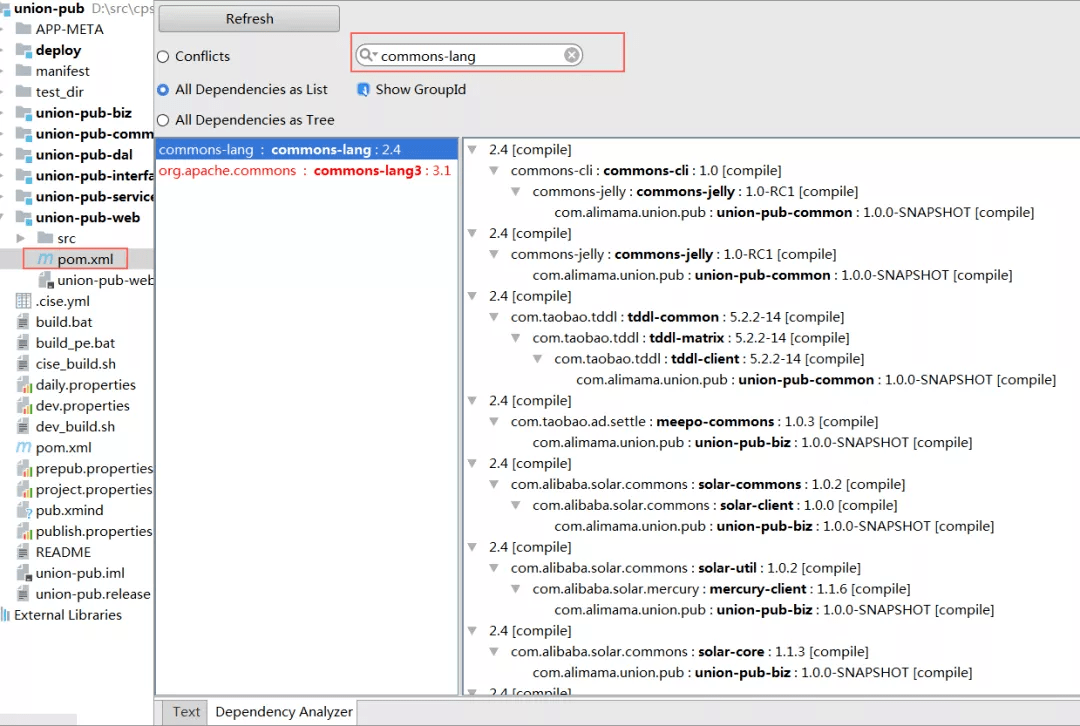
Task: Expand the src folder arrow
Action: tap(21, 238)
